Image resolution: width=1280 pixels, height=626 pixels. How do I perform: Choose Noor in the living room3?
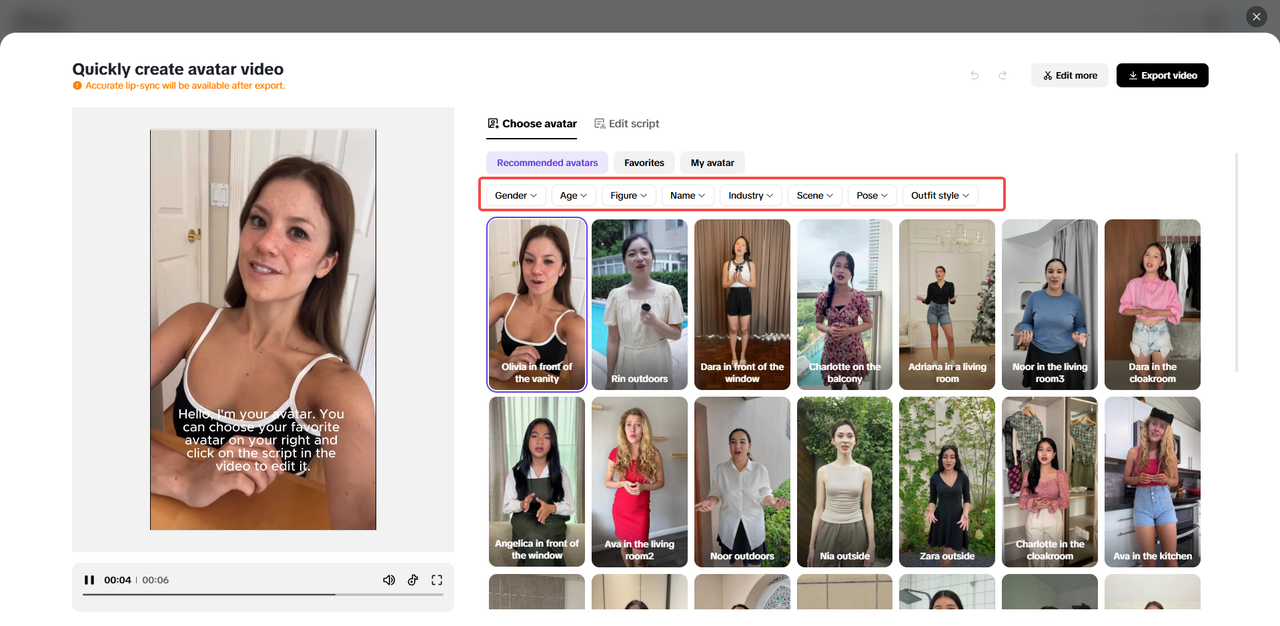pos(1050,304)
